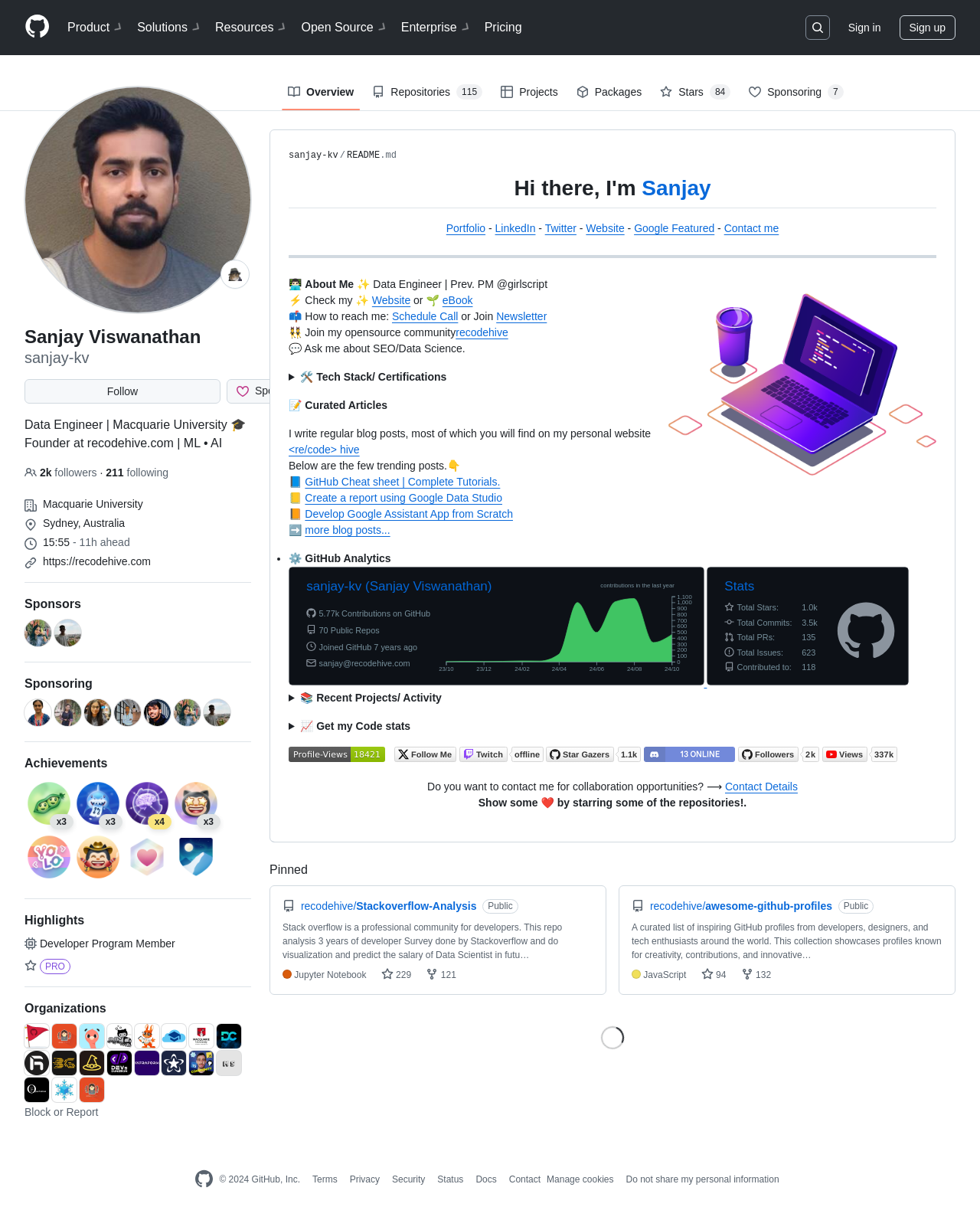The height and width of the screenshot is (1220, 980).
Task: Open the Stackoverflow-Analysis pinned repository
Action: point(388,906)
